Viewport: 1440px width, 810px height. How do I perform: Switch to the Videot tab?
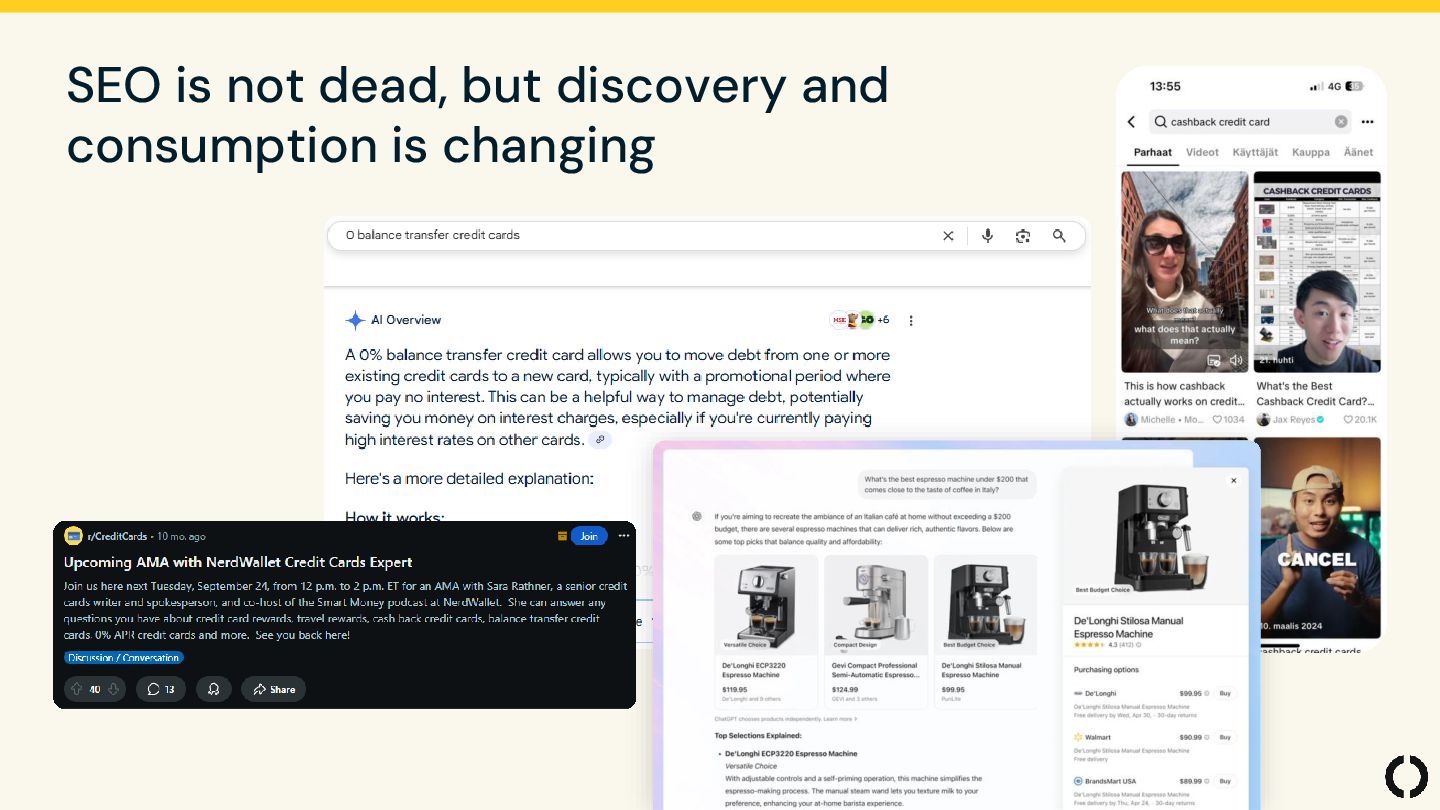pyautogui.click(x=1202, y=153)
